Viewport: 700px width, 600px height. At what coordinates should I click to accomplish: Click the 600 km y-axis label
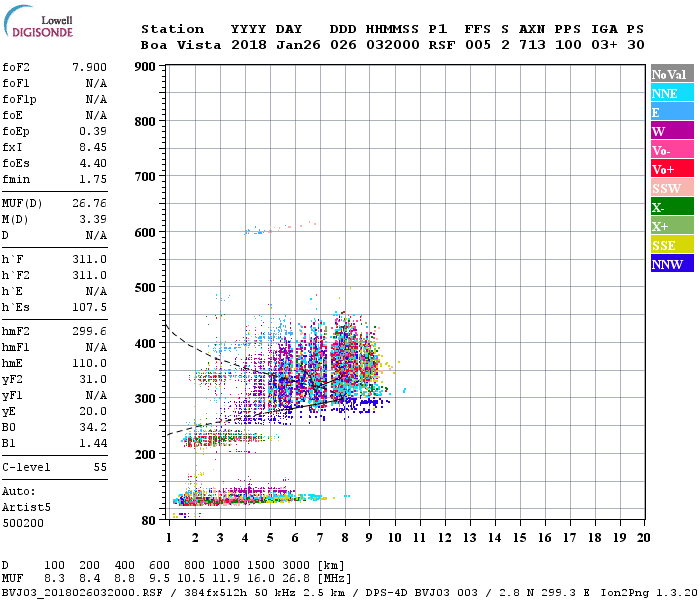click(x=145, y=233)
